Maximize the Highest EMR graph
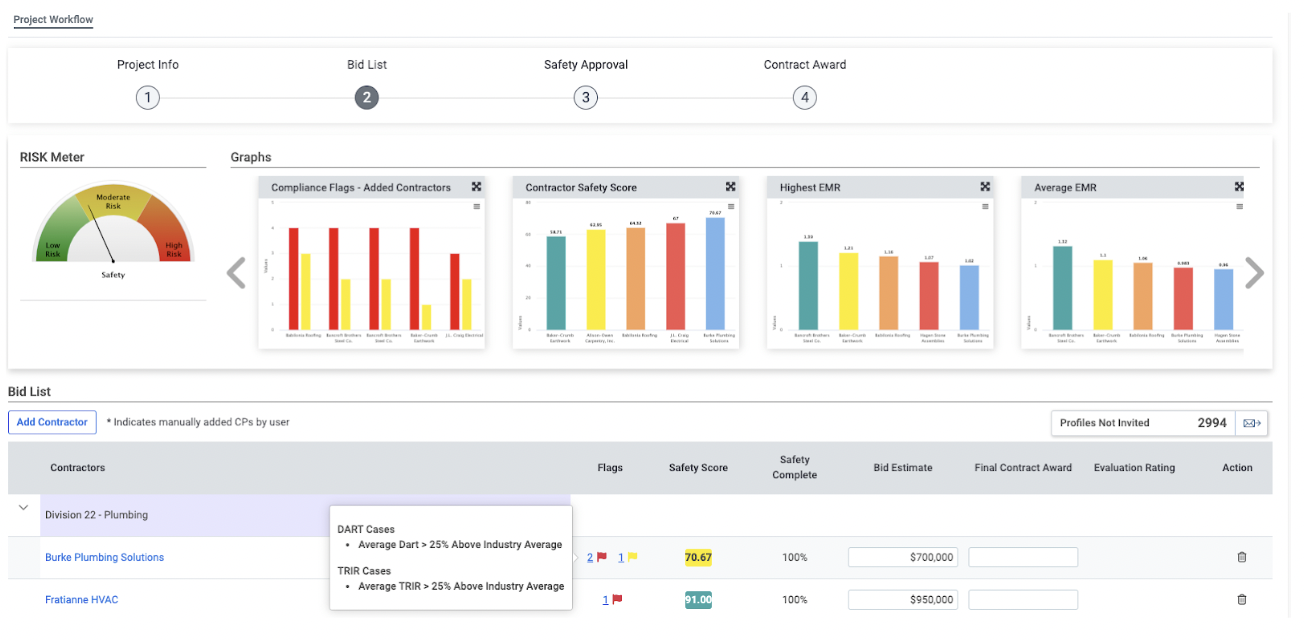 (x=985, y=187)
